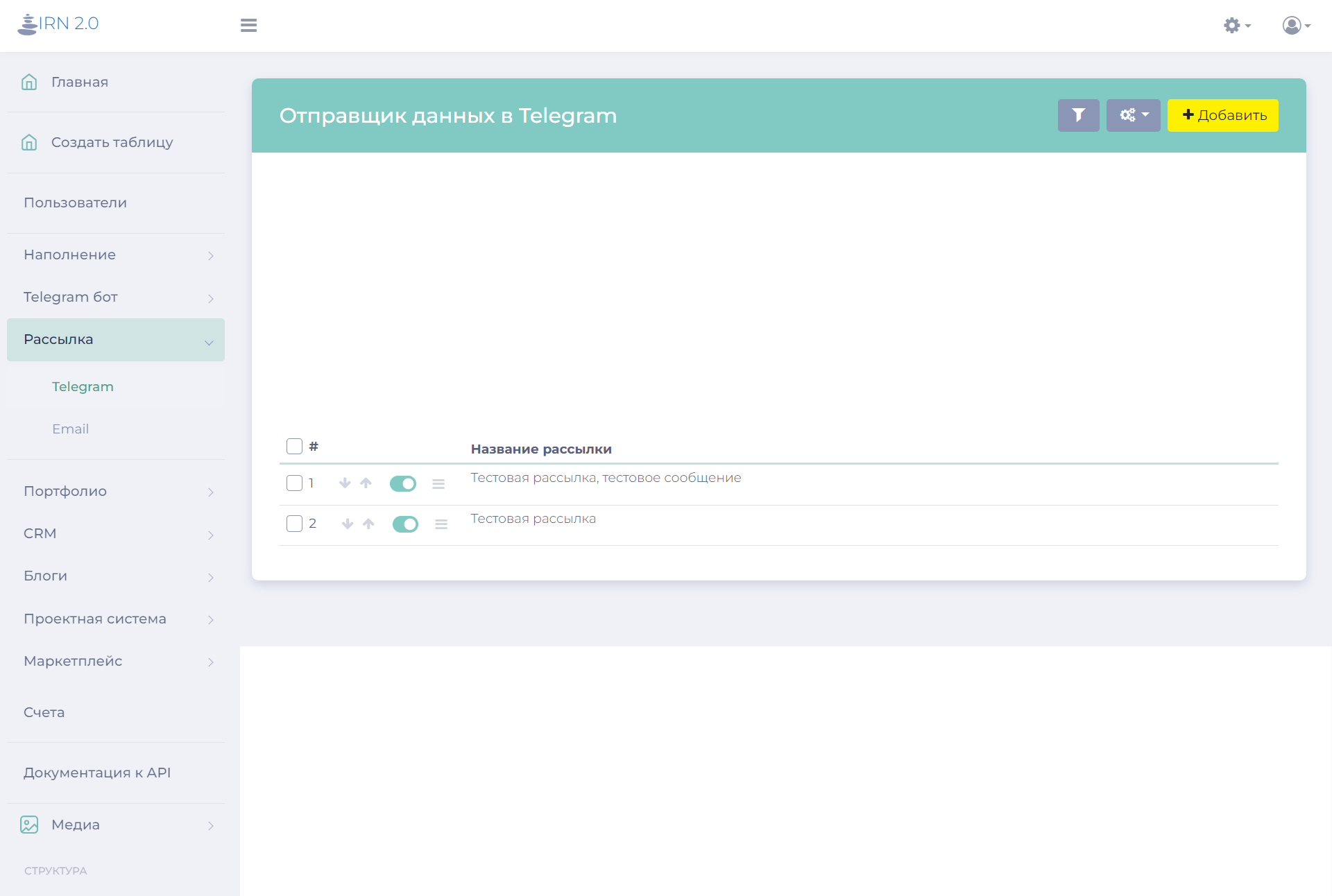1332x896 pixels.
Task: Click the # column header
Action: coord(314,446)
